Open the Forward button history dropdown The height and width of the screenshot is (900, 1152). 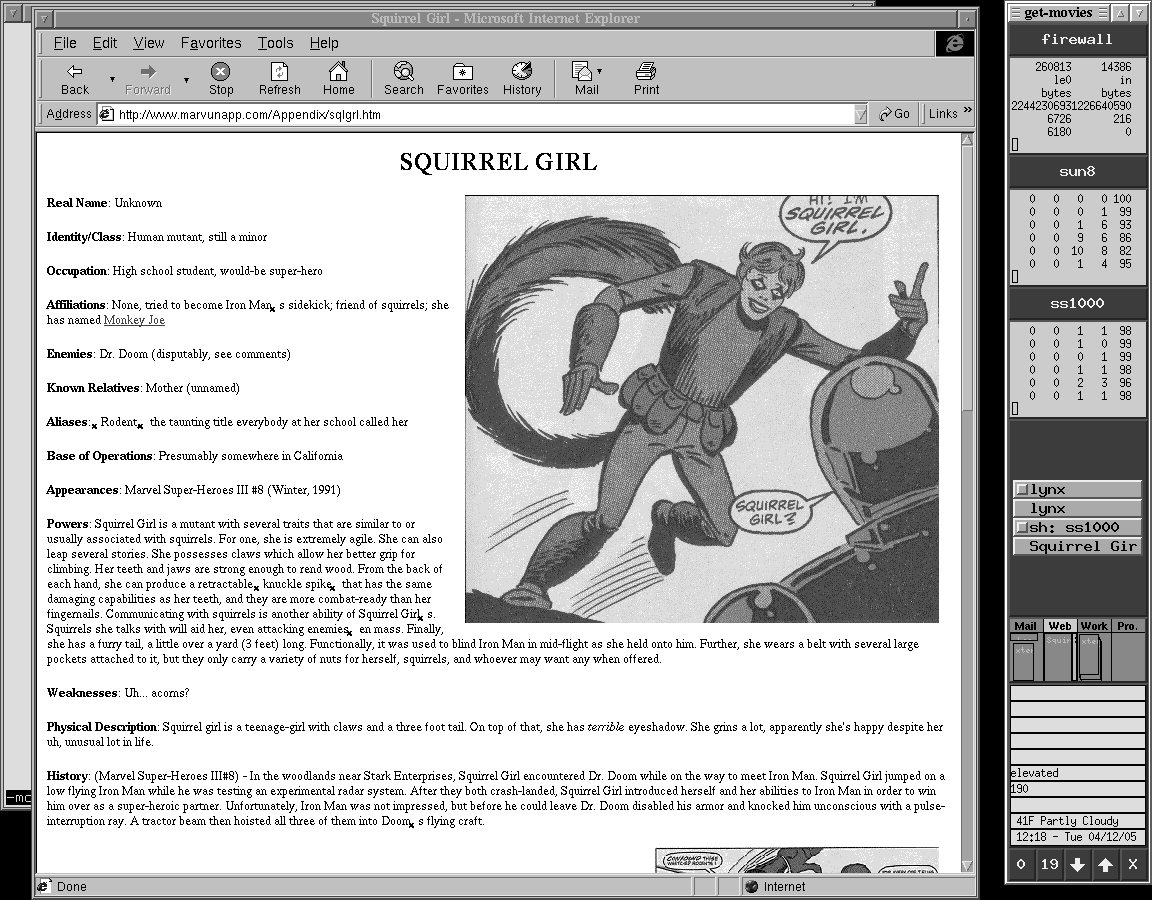click(186, 79)
